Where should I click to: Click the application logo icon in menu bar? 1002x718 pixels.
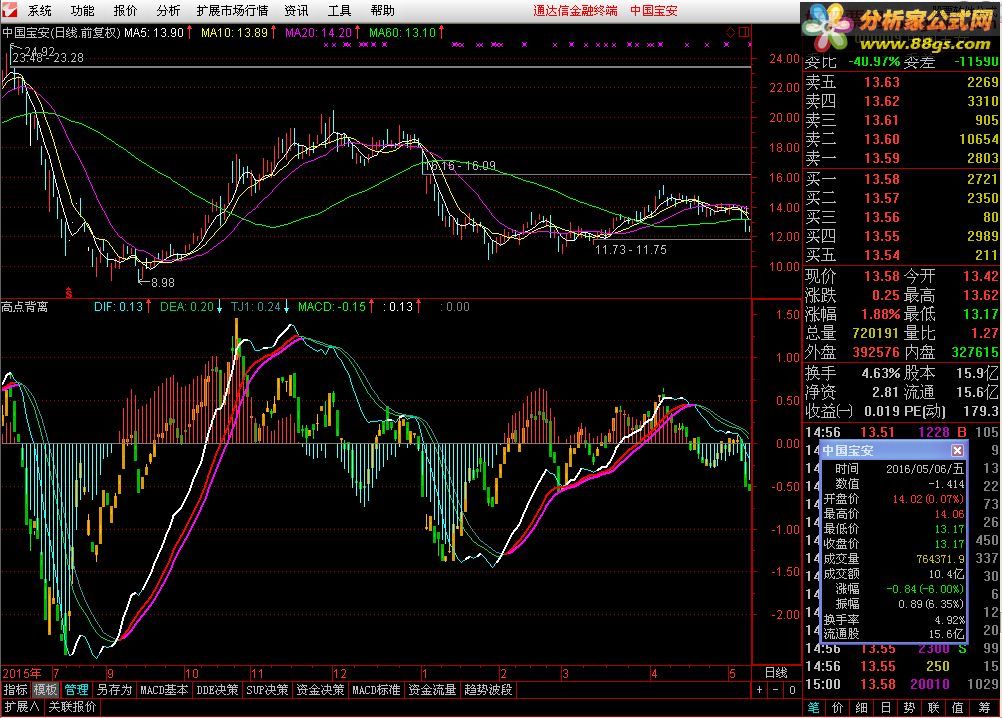pyautogui.click(x=10, y=10)
